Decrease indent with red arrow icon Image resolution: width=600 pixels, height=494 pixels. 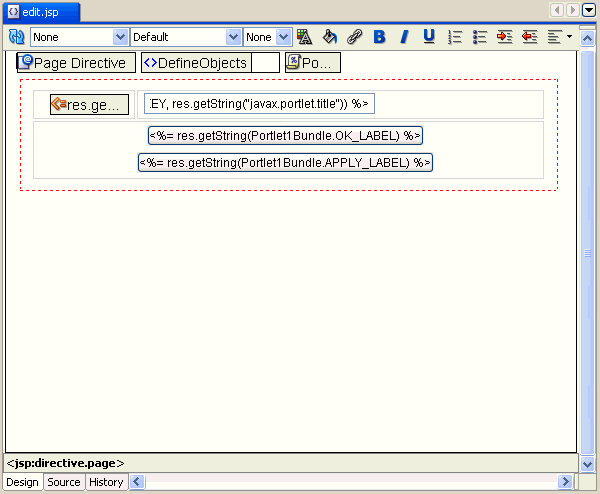[x=530, y=37]
